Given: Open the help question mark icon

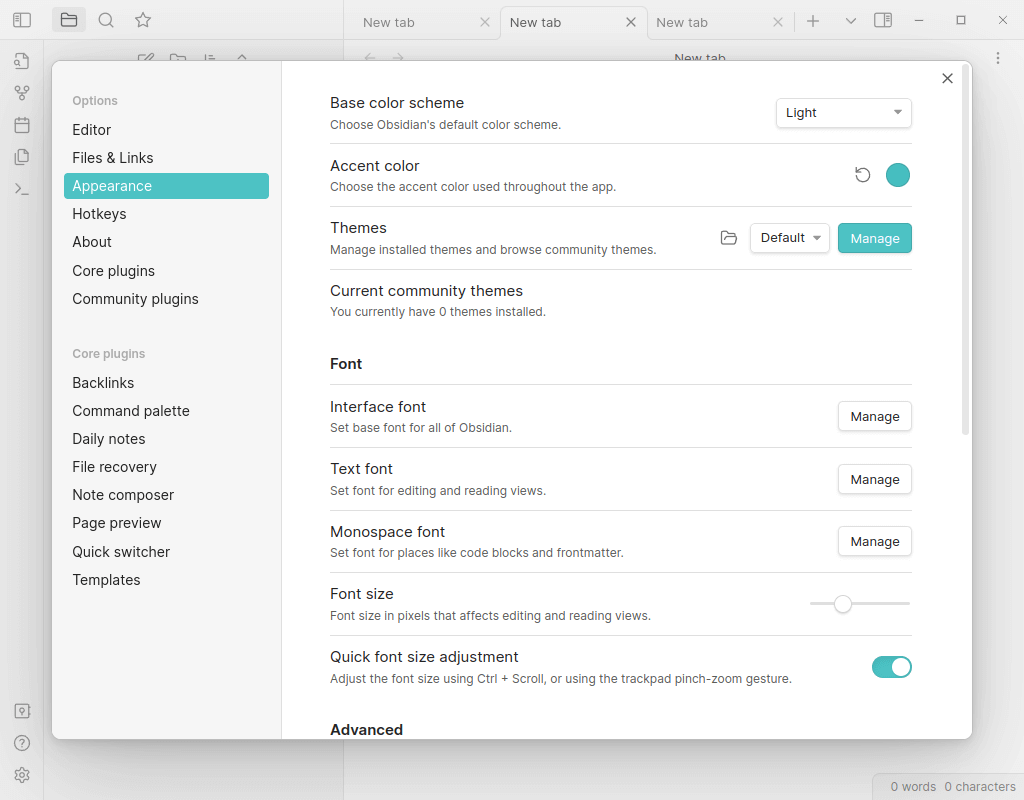Looking at the screenshot, I should 22,743.
